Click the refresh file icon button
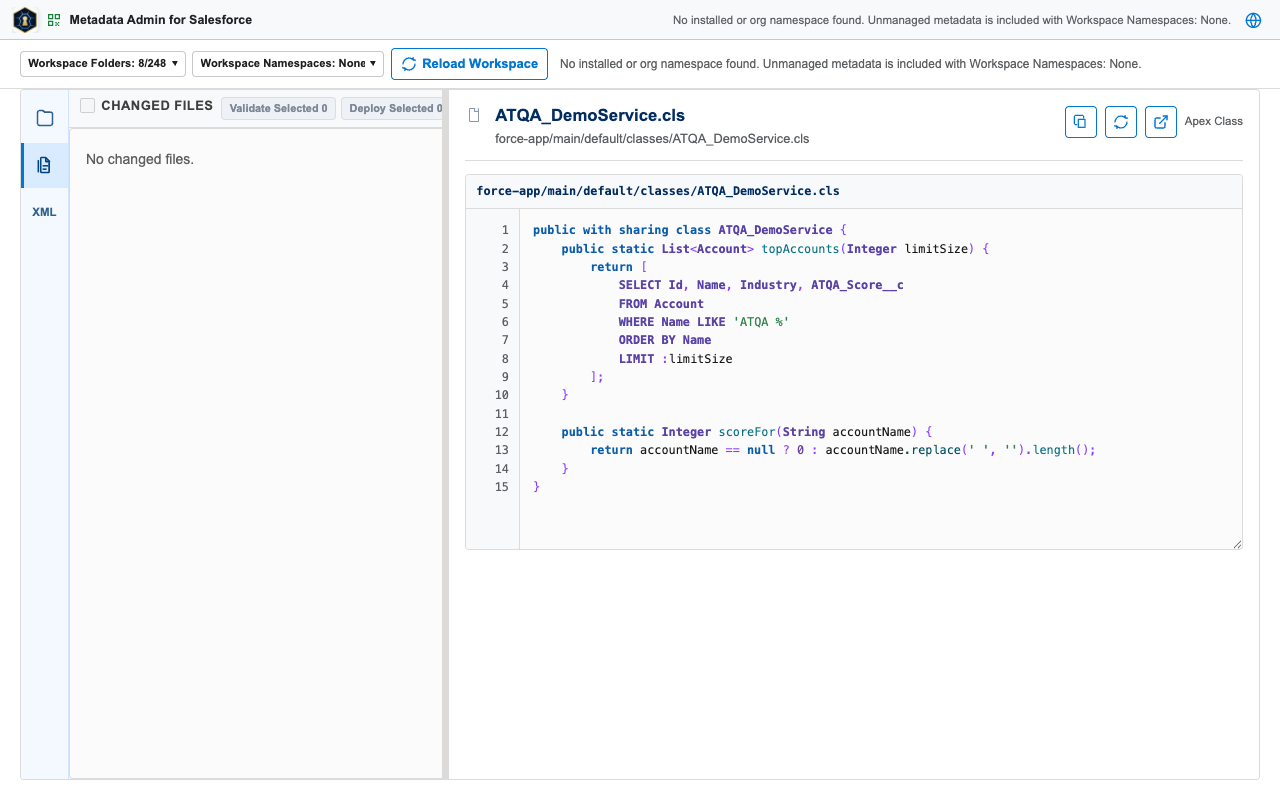This screenshot has height=800, width=1280. click(x=1121, y=122)
